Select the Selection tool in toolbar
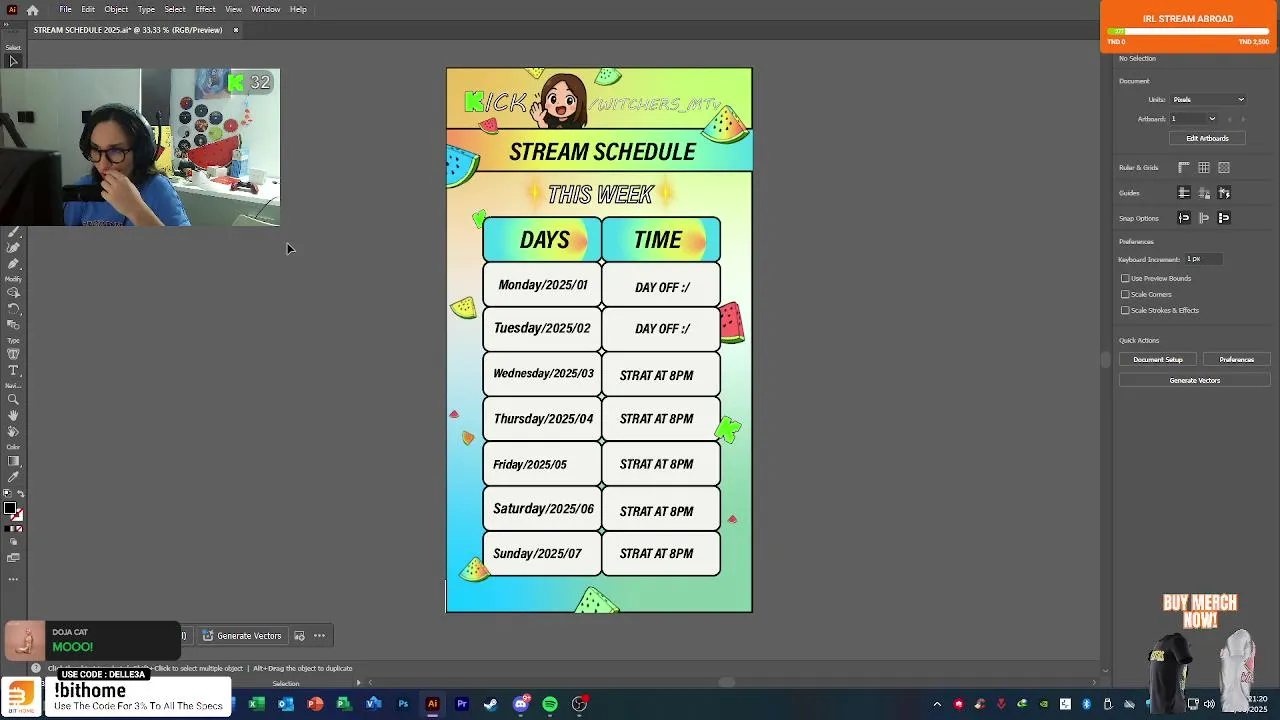Screen dimensions: 1280x720 (x=13, y=61)
